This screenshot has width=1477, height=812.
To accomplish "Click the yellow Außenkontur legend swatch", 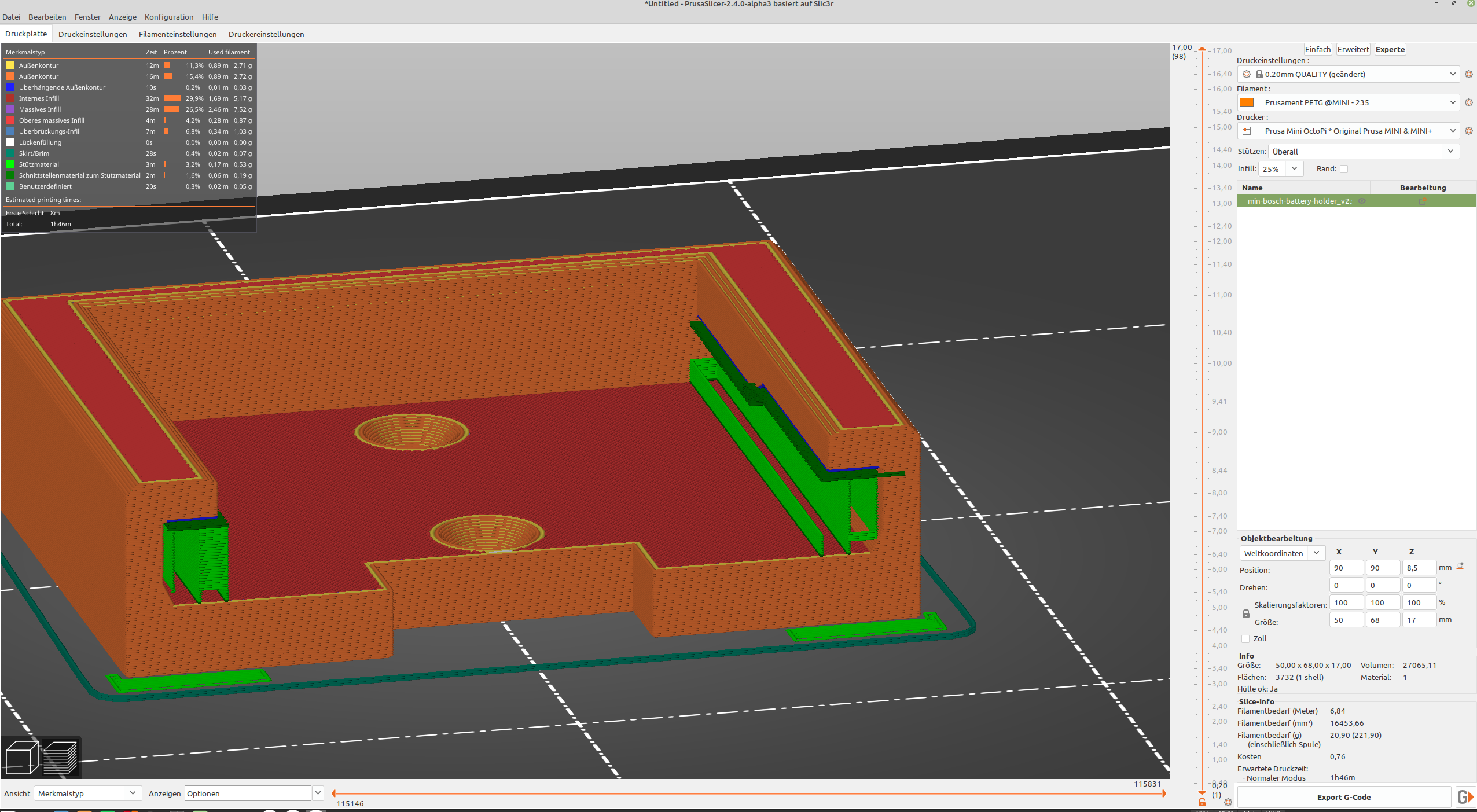I will [x=10, y=65].
